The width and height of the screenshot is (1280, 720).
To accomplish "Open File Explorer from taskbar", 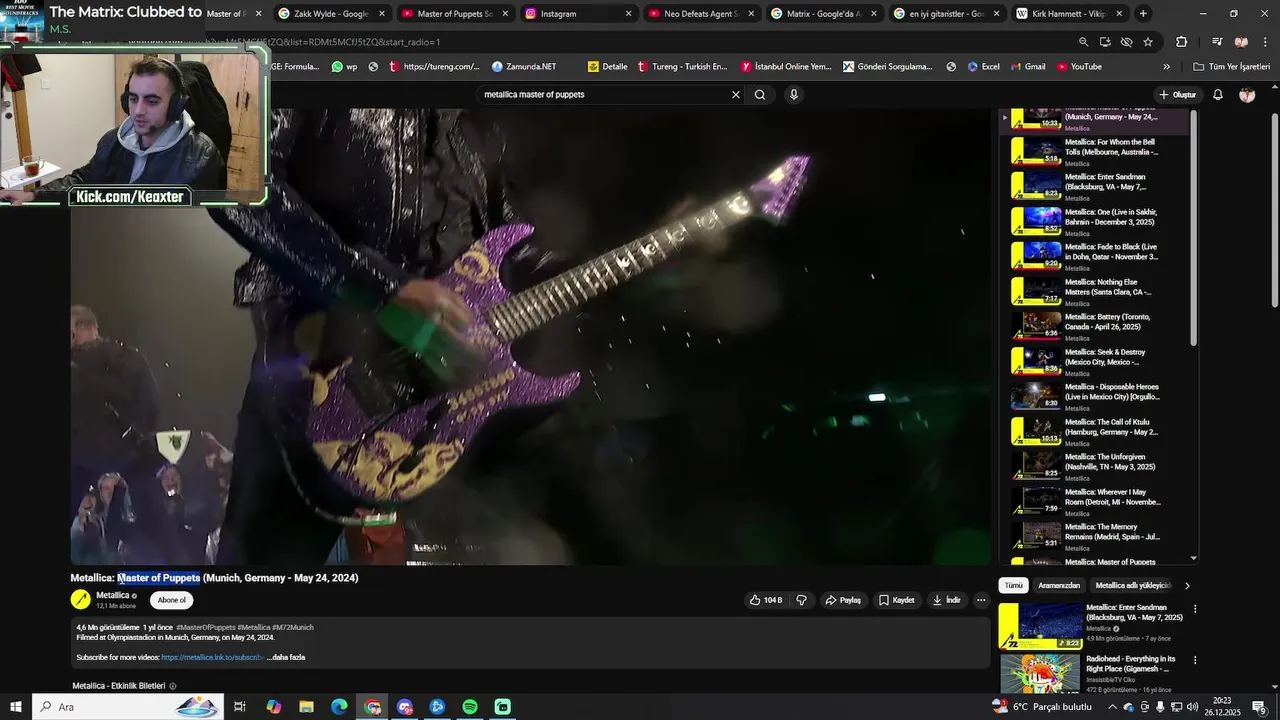I will [x=306, y=707].
